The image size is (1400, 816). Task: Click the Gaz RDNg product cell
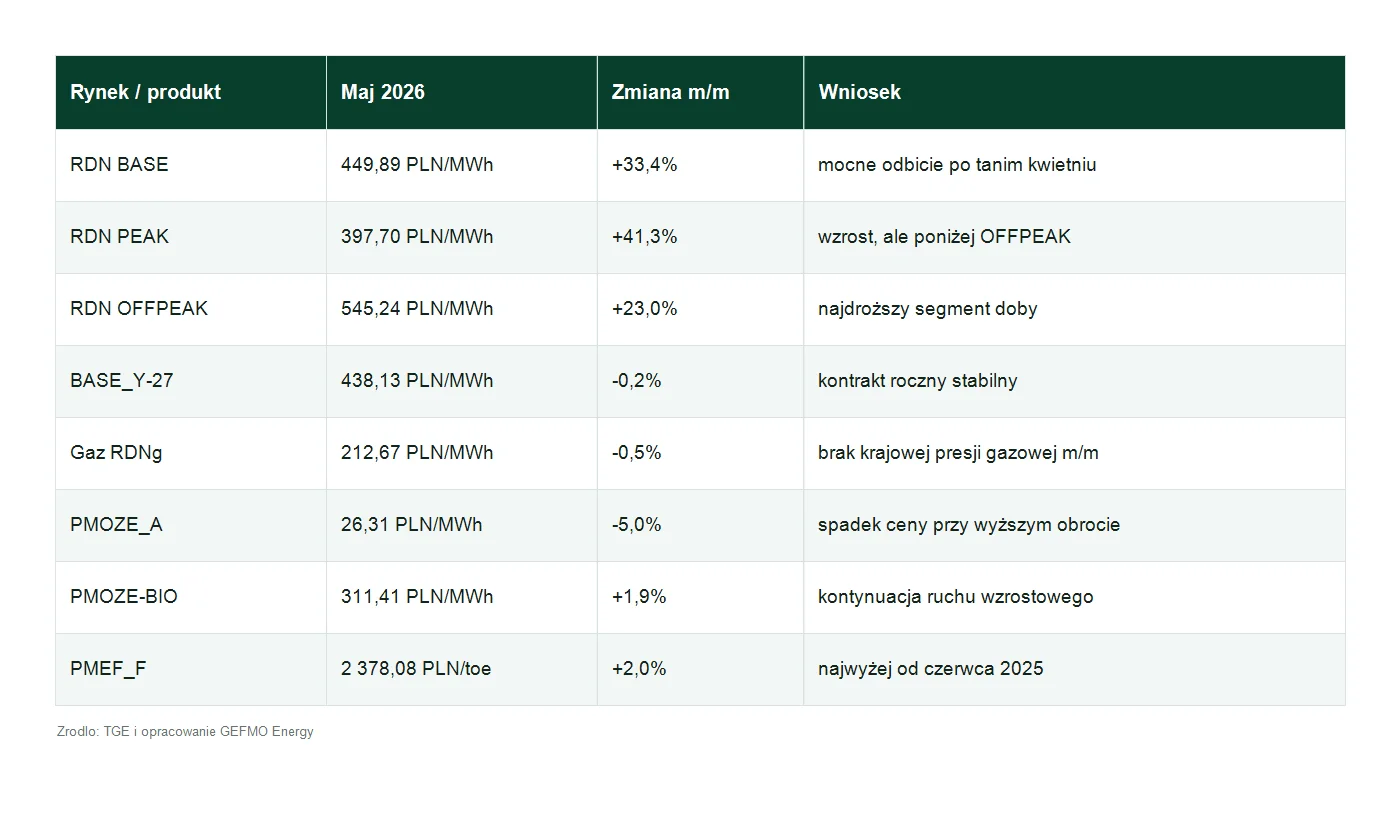point(191,453)
